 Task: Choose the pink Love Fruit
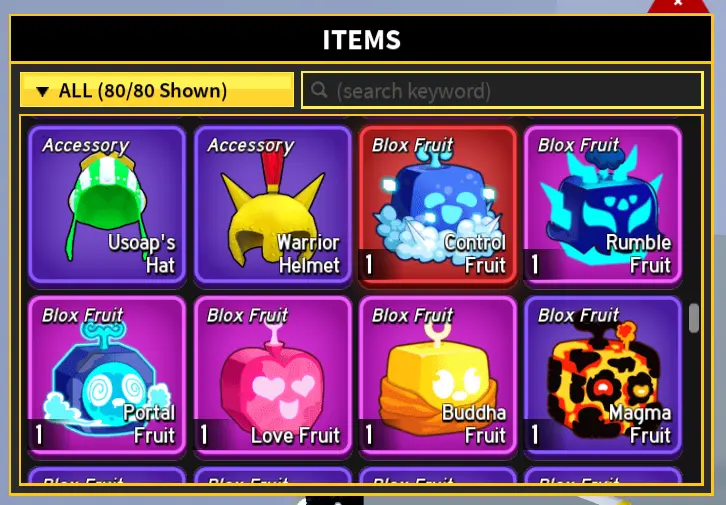point(272,377)
